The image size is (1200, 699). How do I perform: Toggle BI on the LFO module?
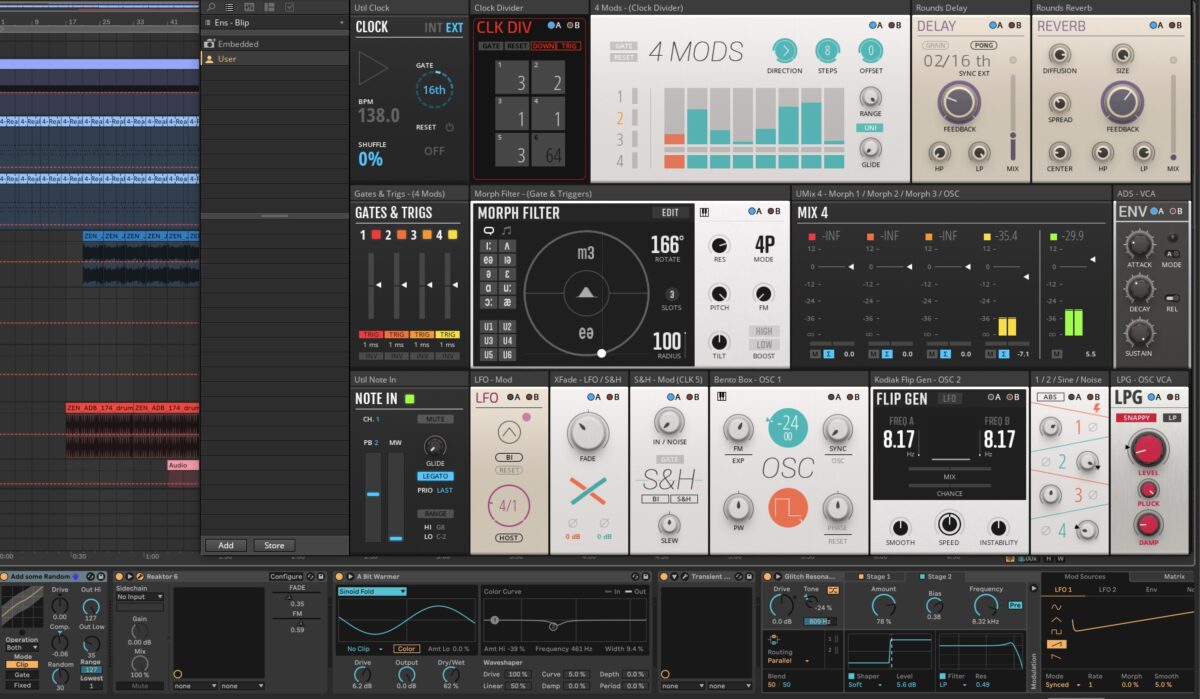pos(508,457)
